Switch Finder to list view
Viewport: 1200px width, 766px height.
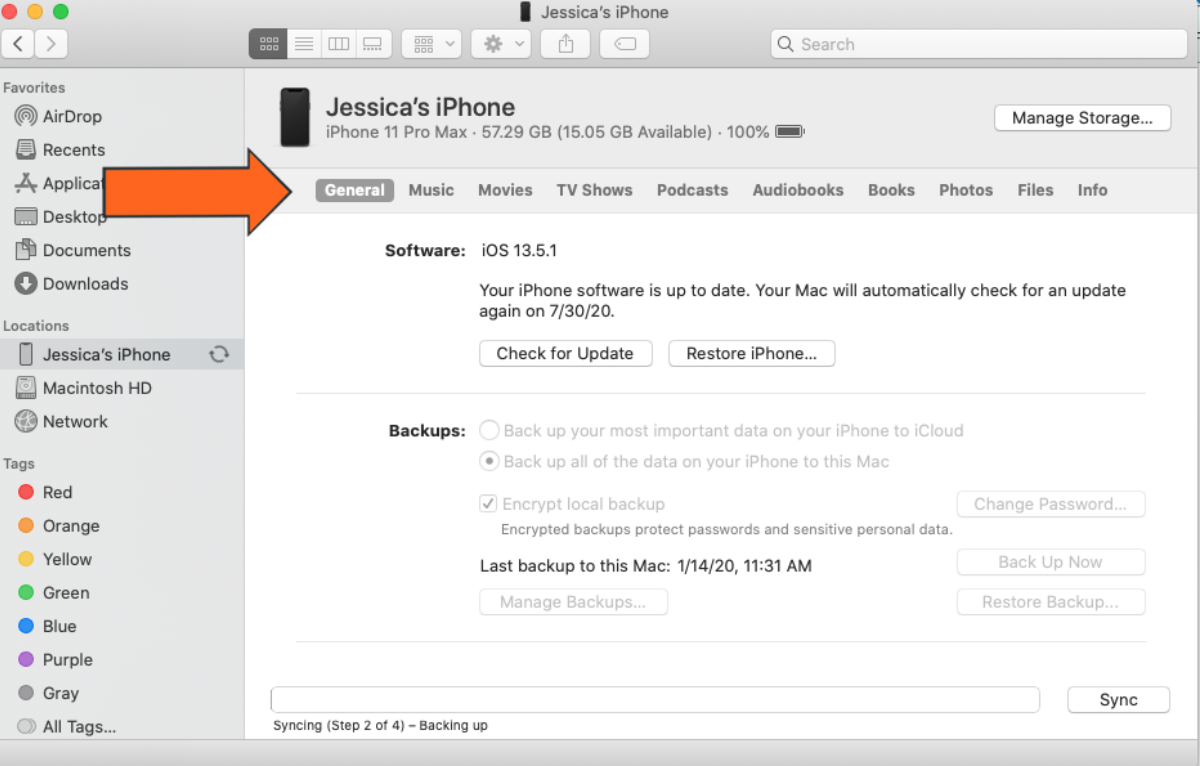coord(304,43)
